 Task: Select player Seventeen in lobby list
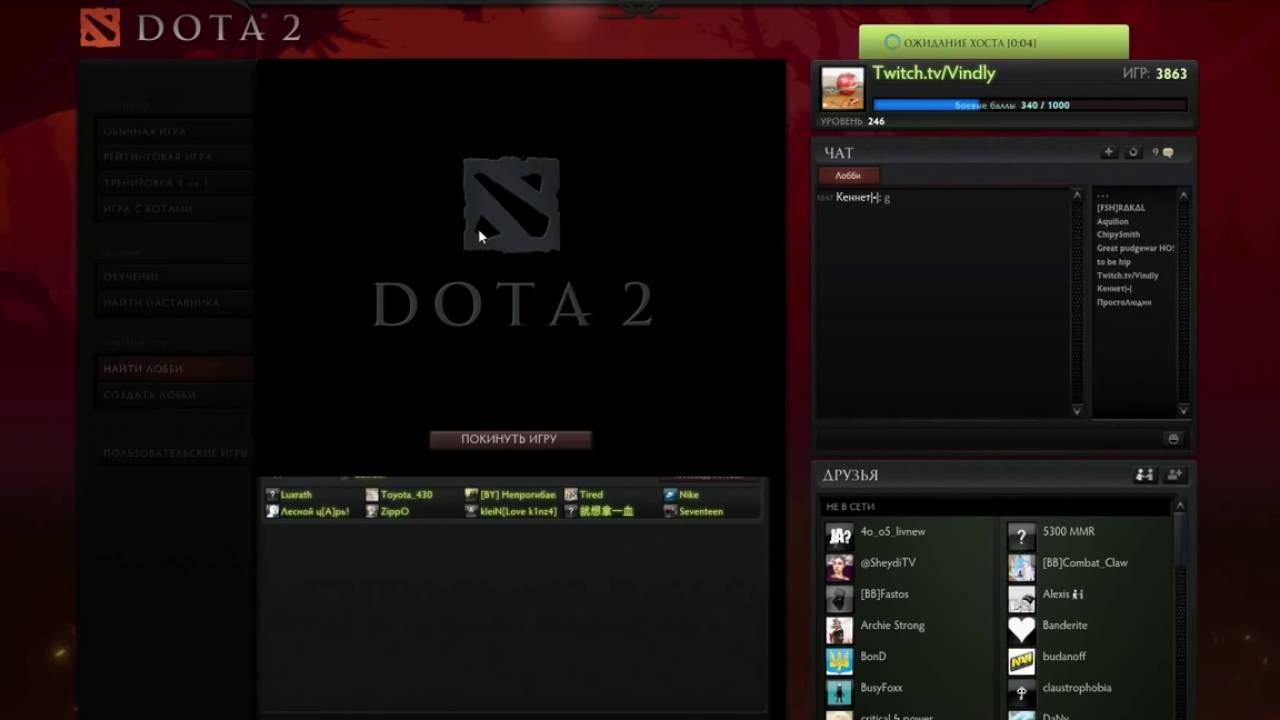click(x=700, y=511)
